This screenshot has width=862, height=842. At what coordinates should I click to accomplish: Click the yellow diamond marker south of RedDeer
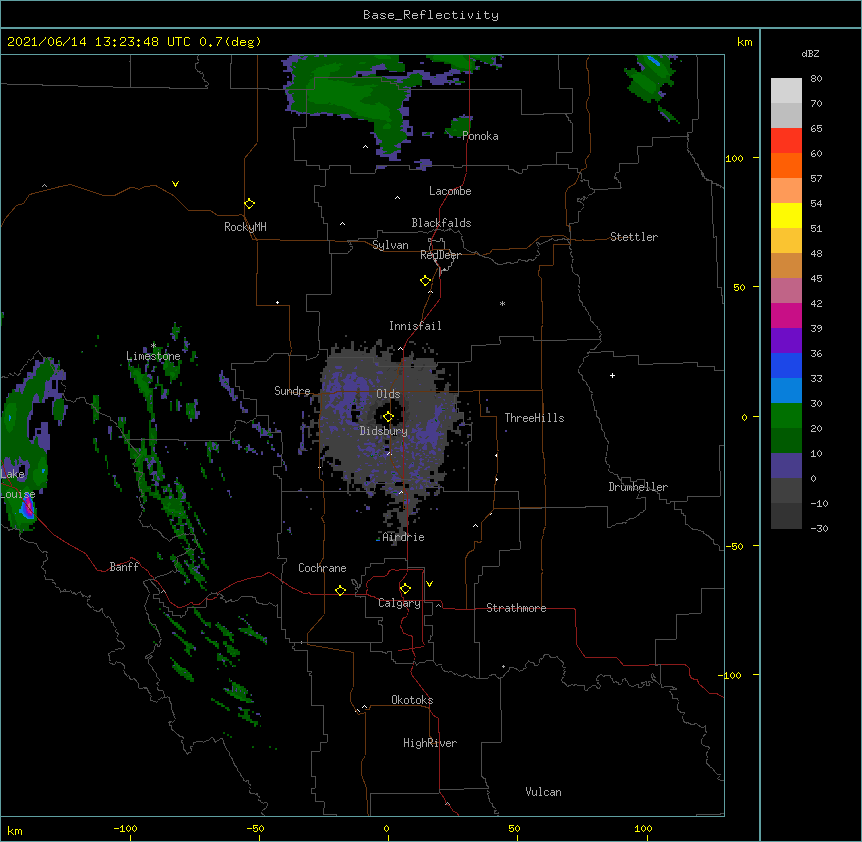[425, 280]
